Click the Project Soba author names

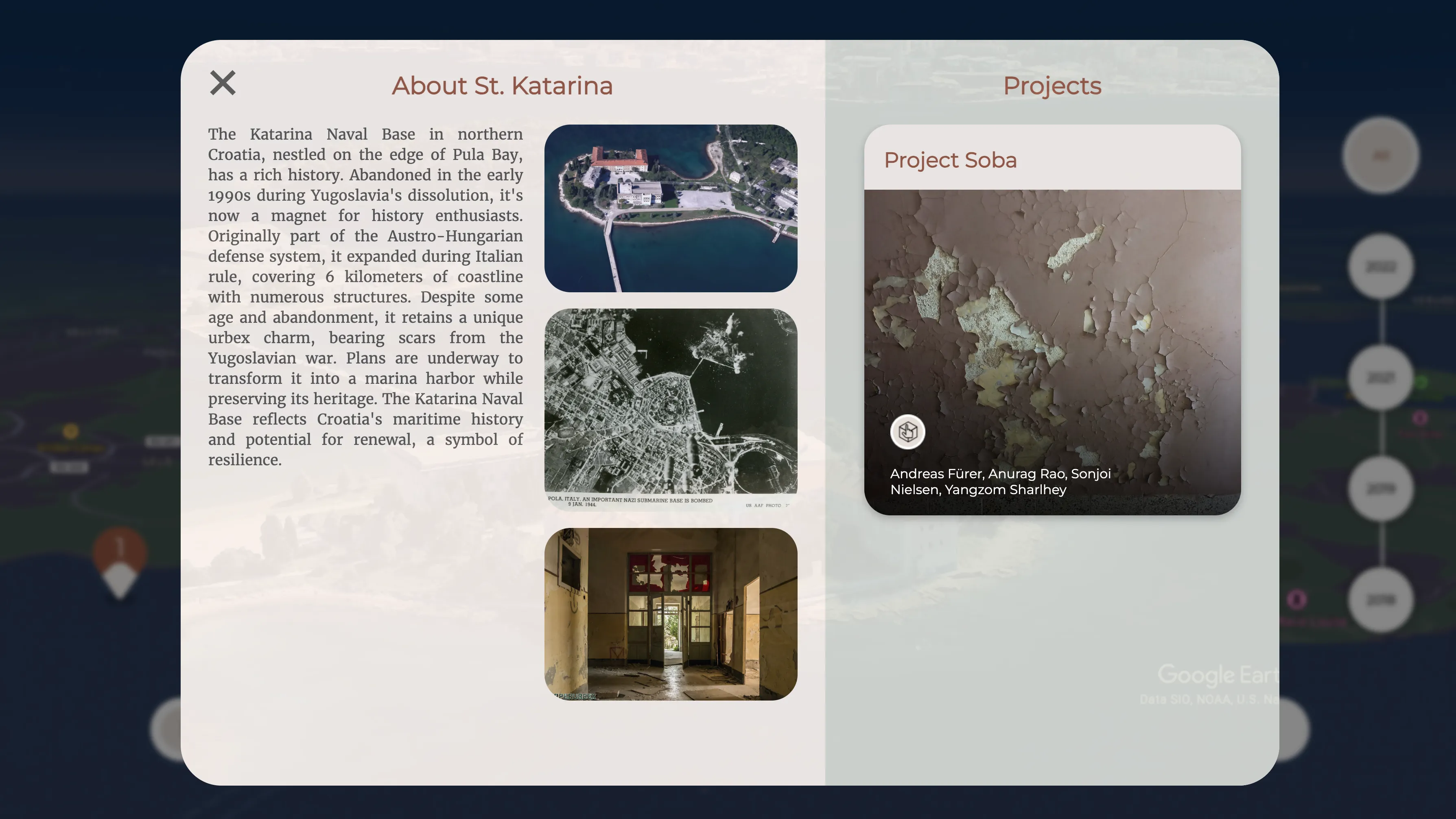click(1000, 482)
